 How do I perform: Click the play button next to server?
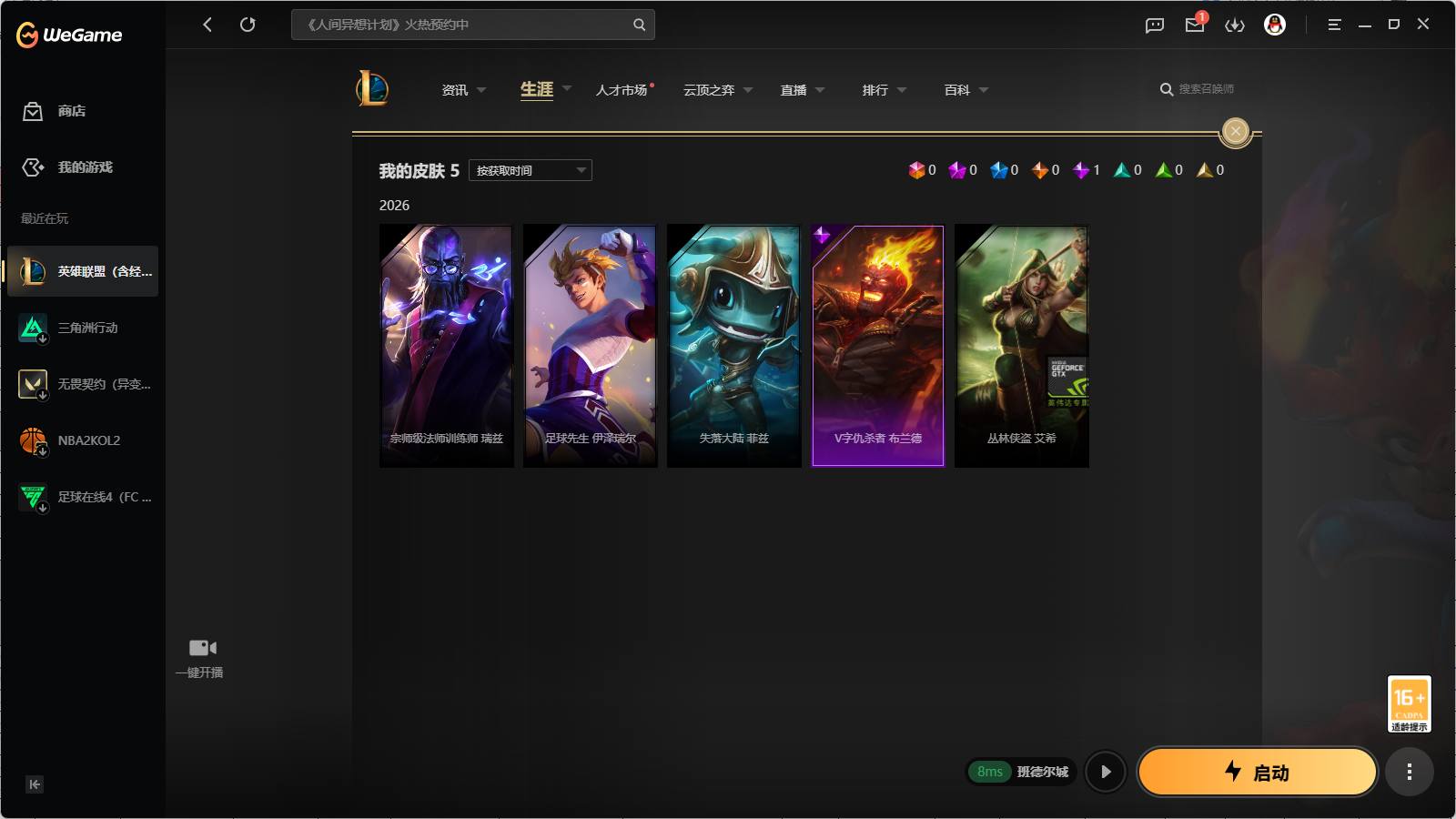1106,772
